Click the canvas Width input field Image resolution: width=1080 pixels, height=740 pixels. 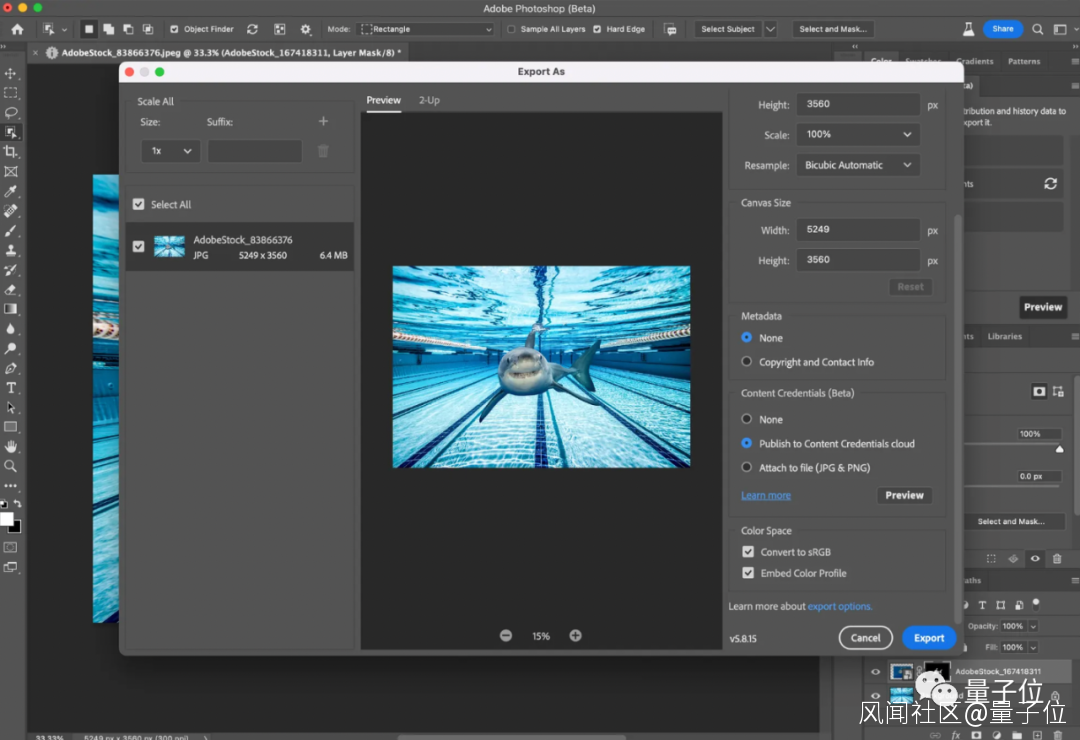[857, 230]
